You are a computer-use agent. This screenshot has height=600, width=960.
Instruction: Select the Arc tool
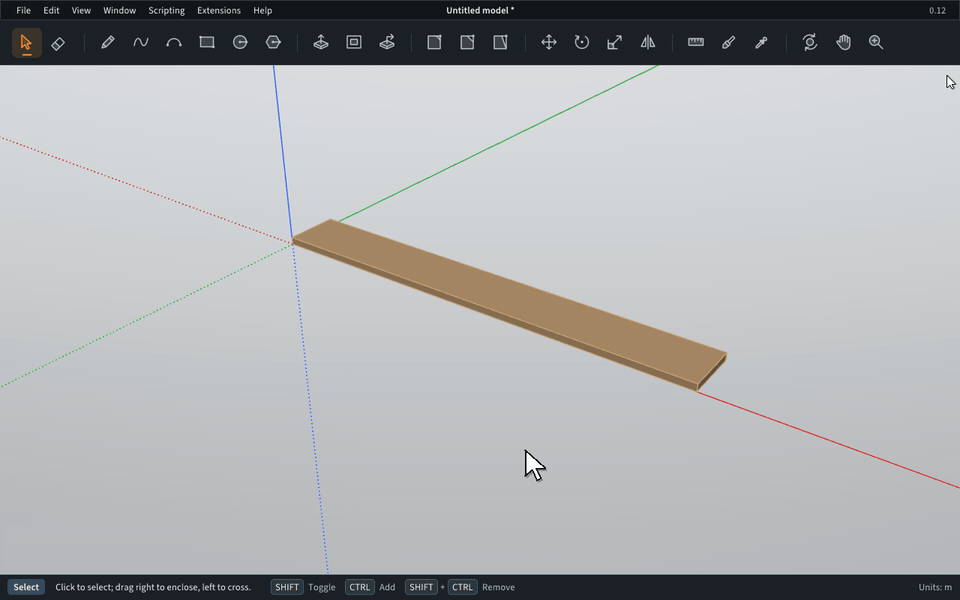pyautogui.click(x=174, y=42)
